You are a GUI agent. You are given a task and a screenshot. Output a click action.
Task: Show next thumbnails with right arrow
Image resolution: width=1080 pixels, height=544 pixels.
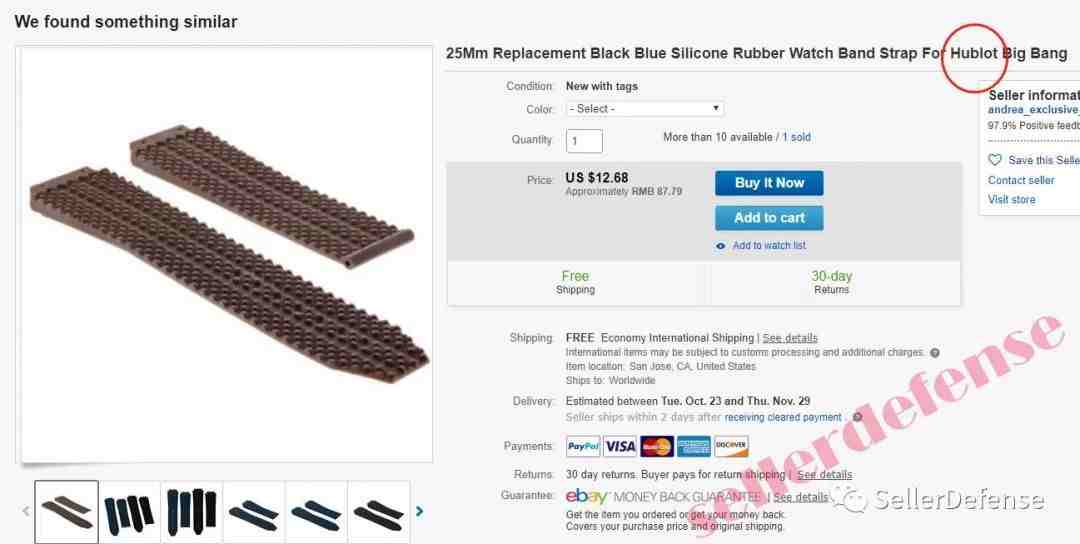coord(419,511)
